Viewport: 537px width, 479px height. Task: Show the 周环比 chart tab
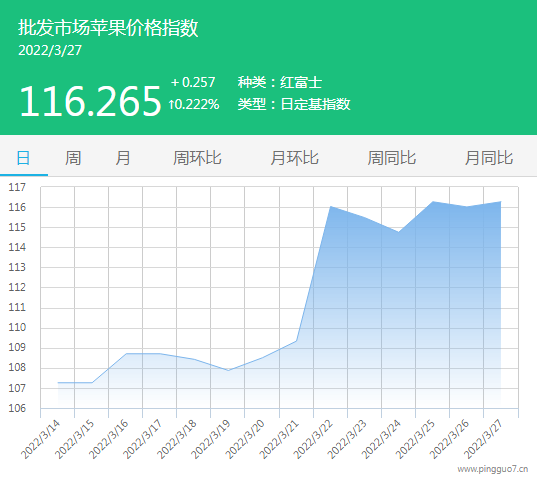[x=197, y=158]
